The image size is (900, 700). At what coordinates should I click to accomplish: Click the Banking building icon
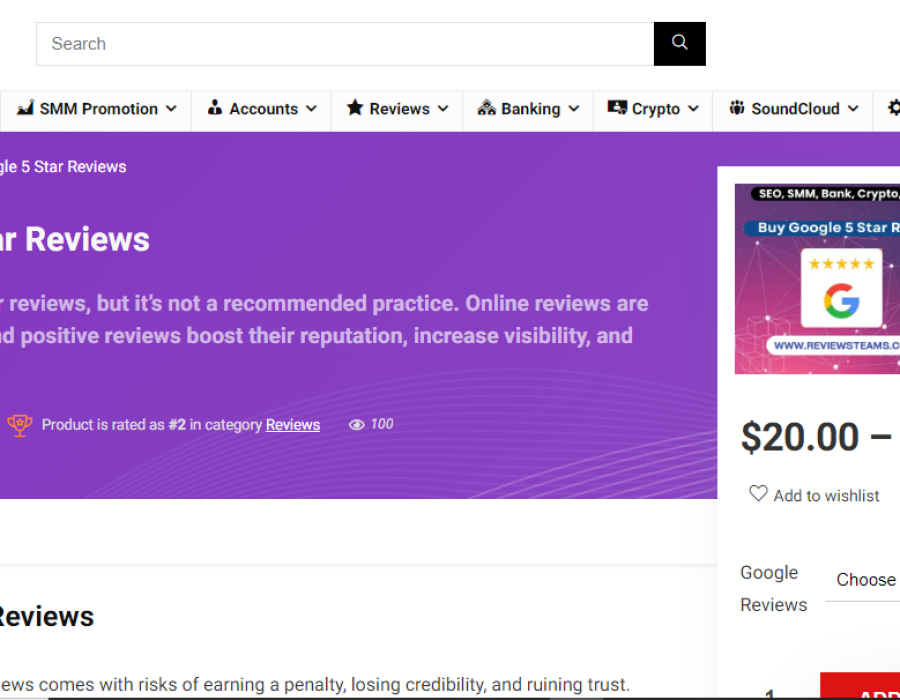(487, 108)
